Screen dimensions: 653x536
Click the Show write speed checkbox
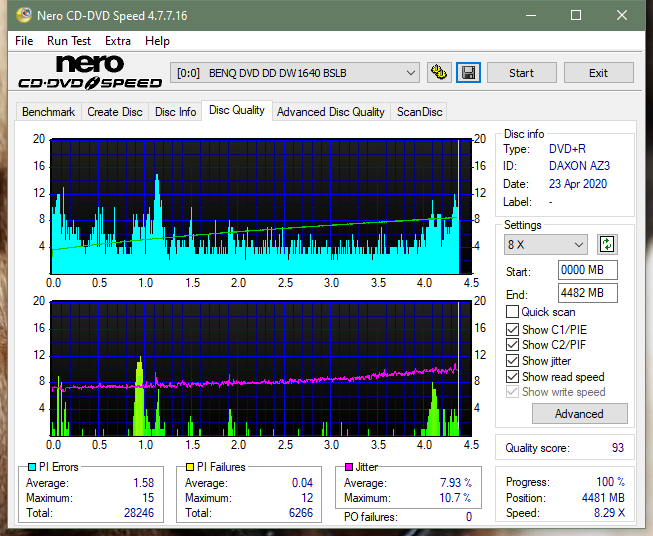(512, 392)
